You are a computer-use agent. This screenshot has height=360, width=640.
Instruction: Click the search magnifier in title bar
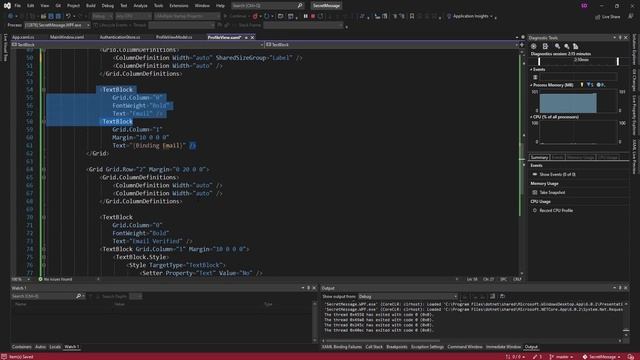click(x=300, y=6)
